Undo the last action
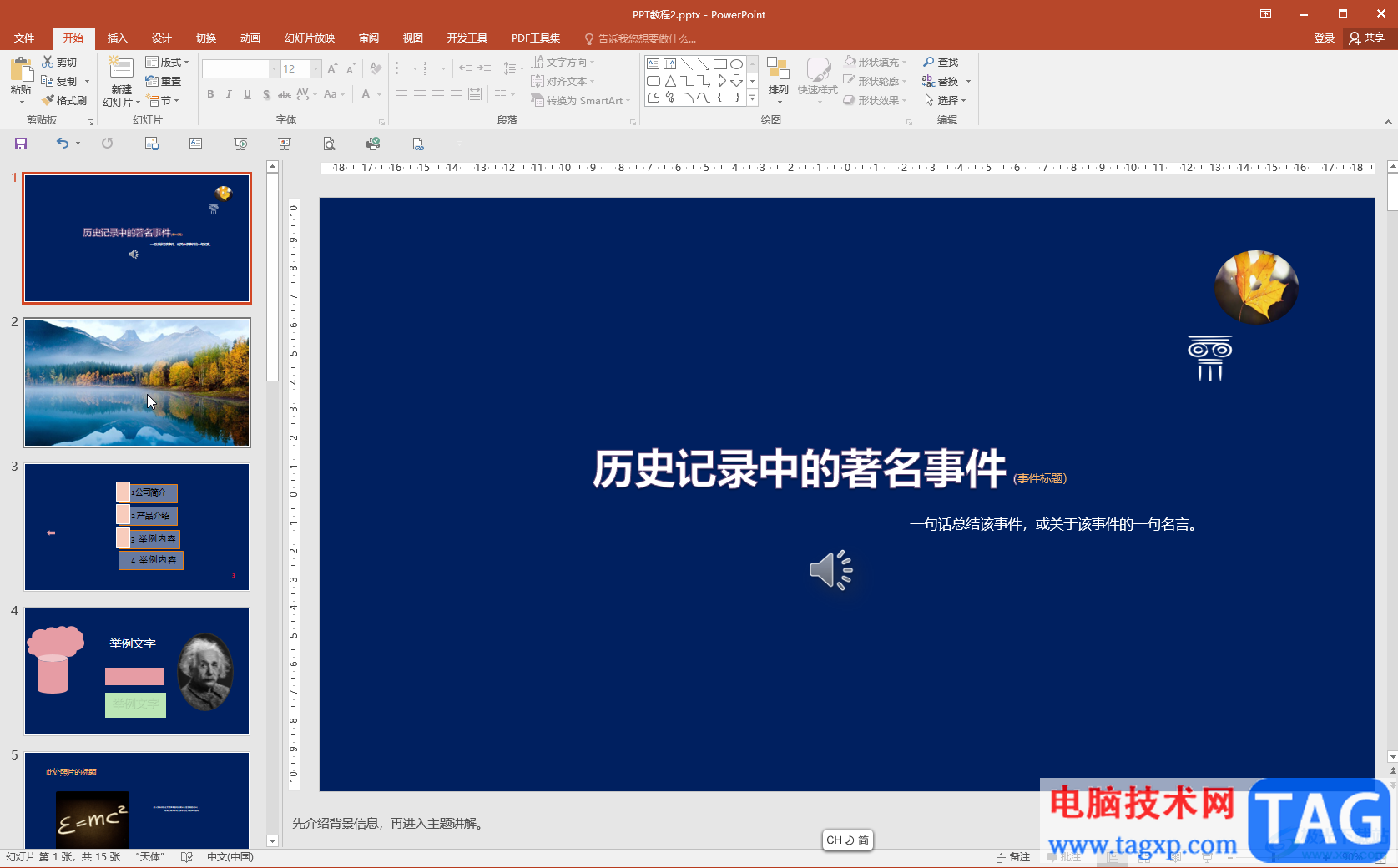Image resolution: width=1398 pixels, height=868 pixels. click(x=63, y=144)
